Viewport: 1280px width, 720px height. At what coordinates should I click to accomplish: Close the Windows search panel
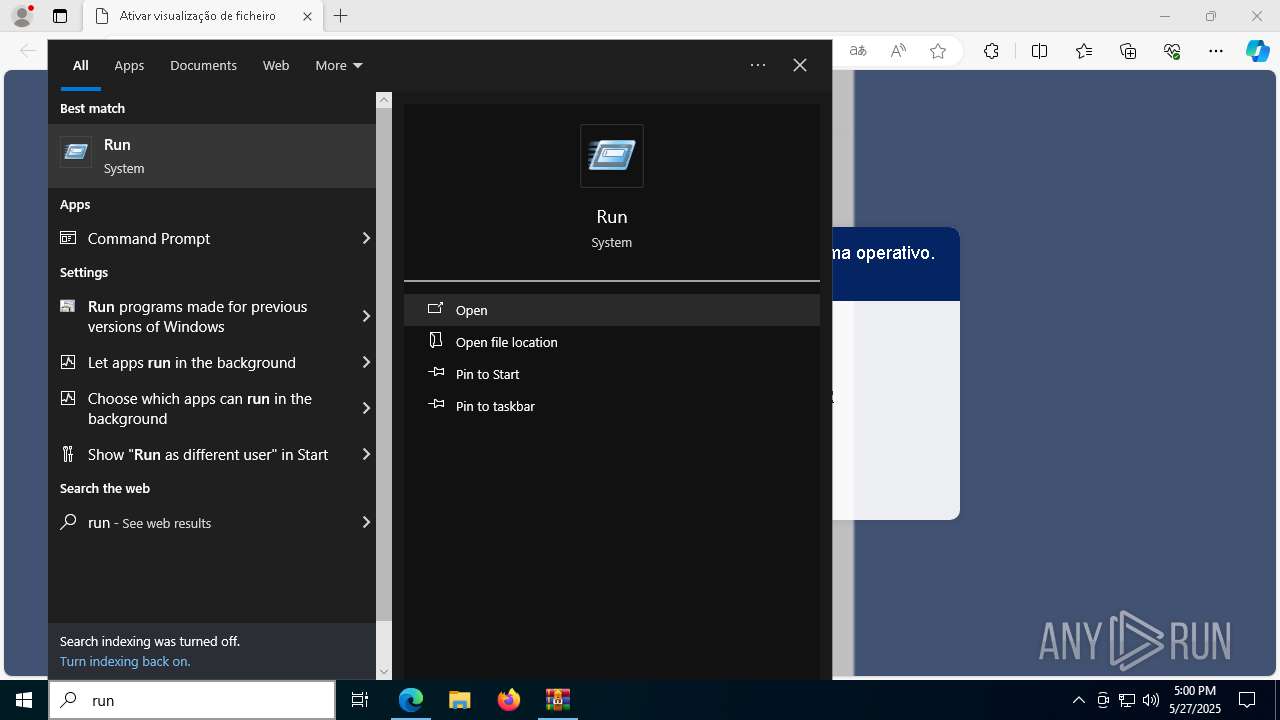[x=800, y=65]
